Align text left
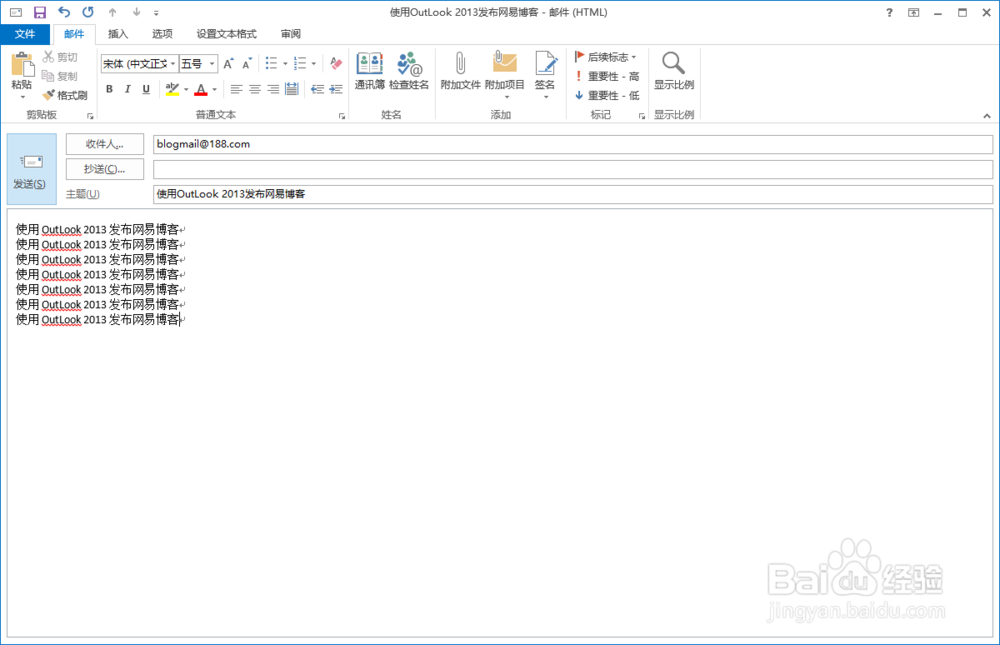Screen dimensions: 1000x645 click(x=236, y=89)
